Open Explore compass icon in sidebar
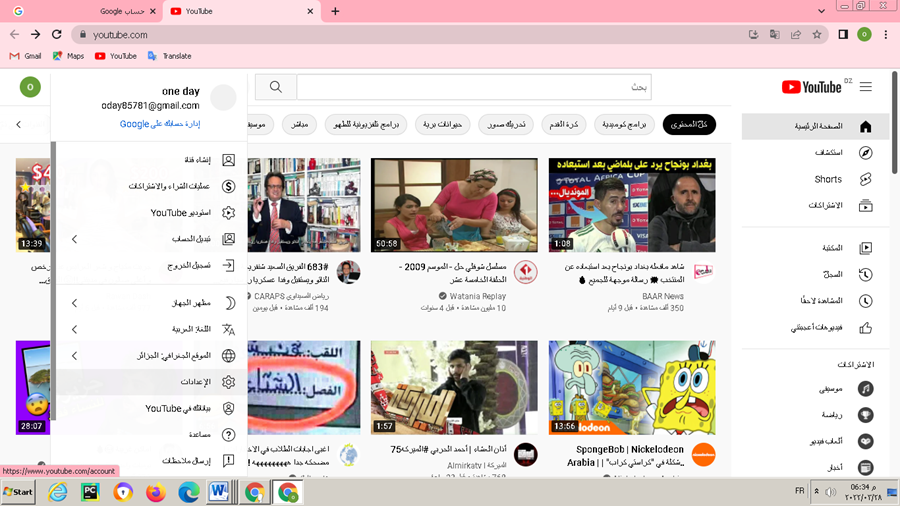Image resolution: width=900 pixels, height=506 pixels. 866,153
